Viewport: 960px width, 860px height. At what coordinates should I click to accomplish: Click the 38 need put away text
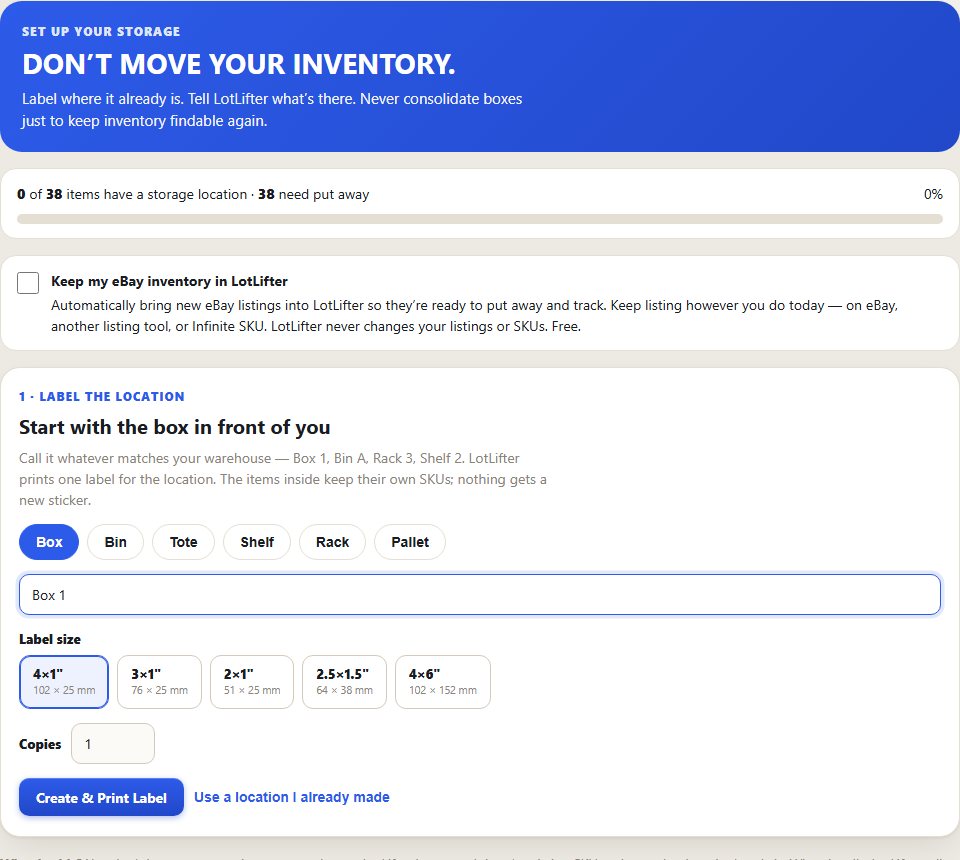tap(313, 195)
